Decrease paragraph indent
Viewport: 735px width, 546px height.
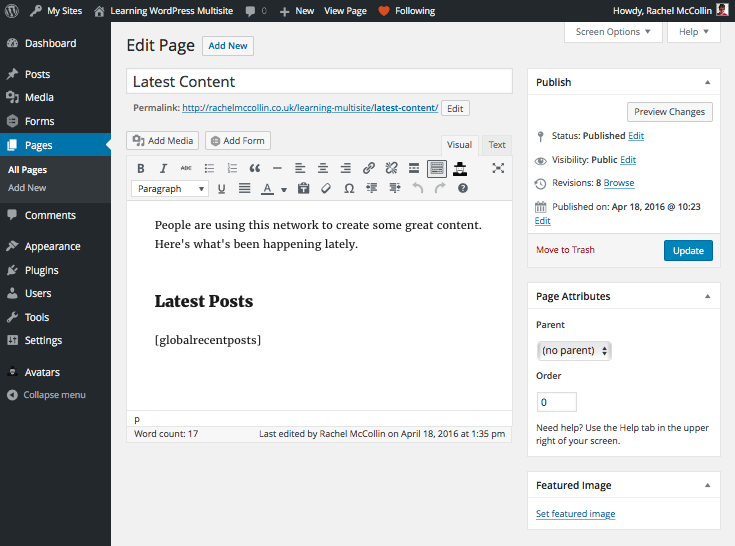pyautogui.click(x=372, y=188)
